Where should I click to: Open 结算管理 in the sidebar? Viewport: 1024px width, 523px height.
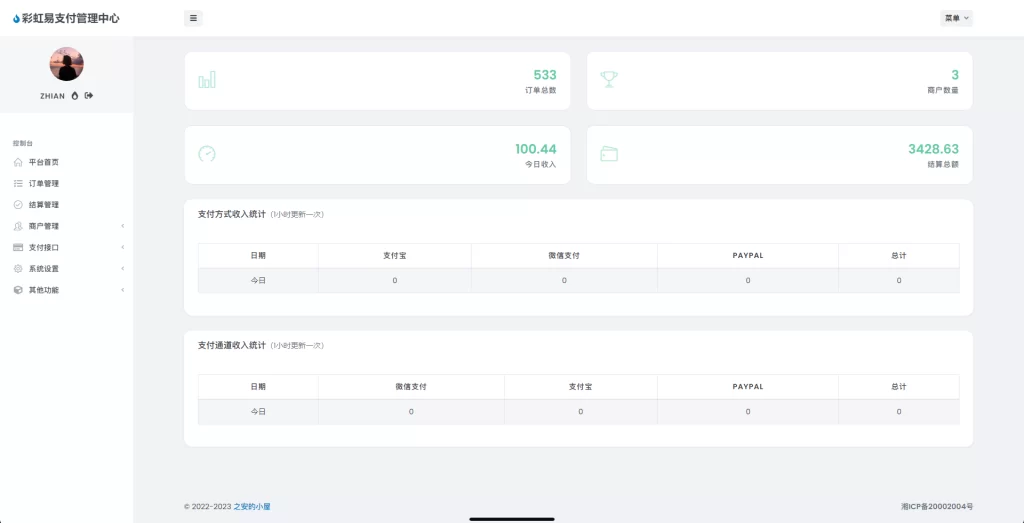[67, 204]
